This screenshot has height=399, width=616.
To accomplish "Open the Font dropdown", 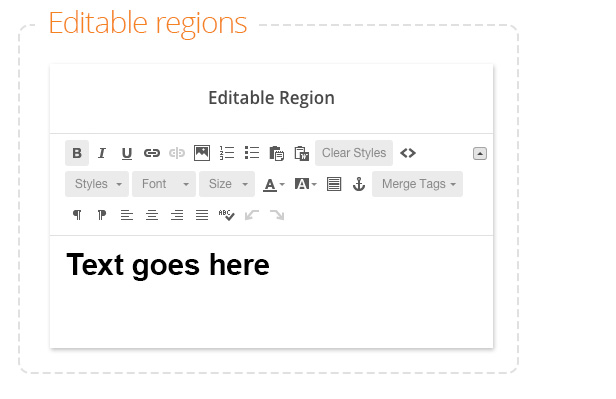I will [164, 184].
